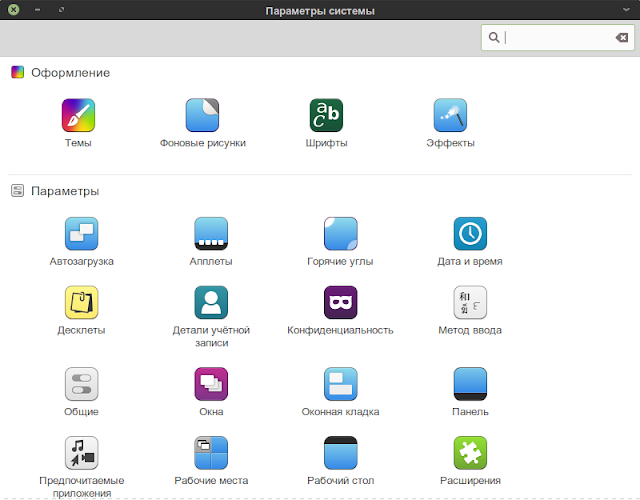Open the Эффекты magic wand icon
Screen dimensions: 640x500
pyautogui.click(x=450, y=115)
